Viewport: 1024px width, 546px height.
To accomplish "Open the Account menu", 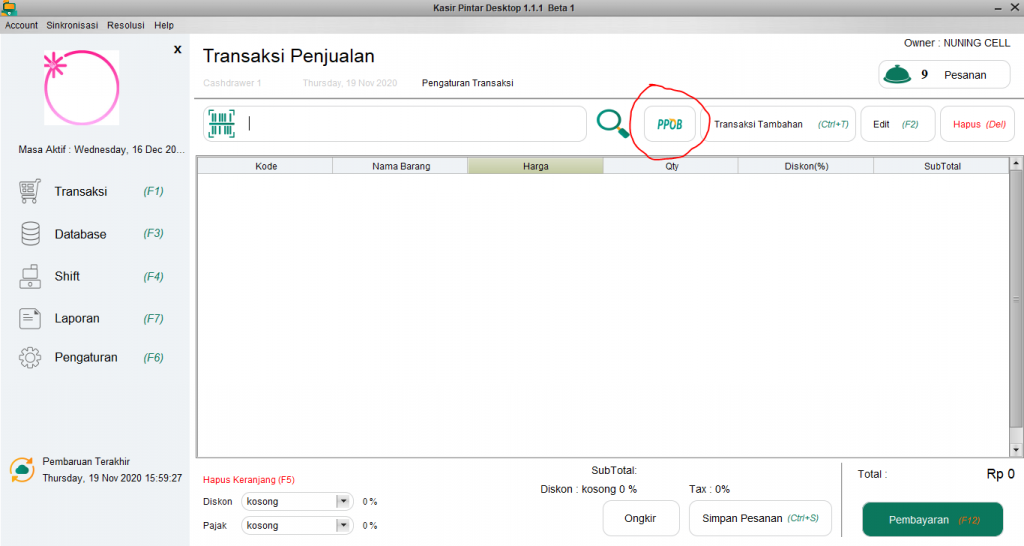I will coord(22,25).
